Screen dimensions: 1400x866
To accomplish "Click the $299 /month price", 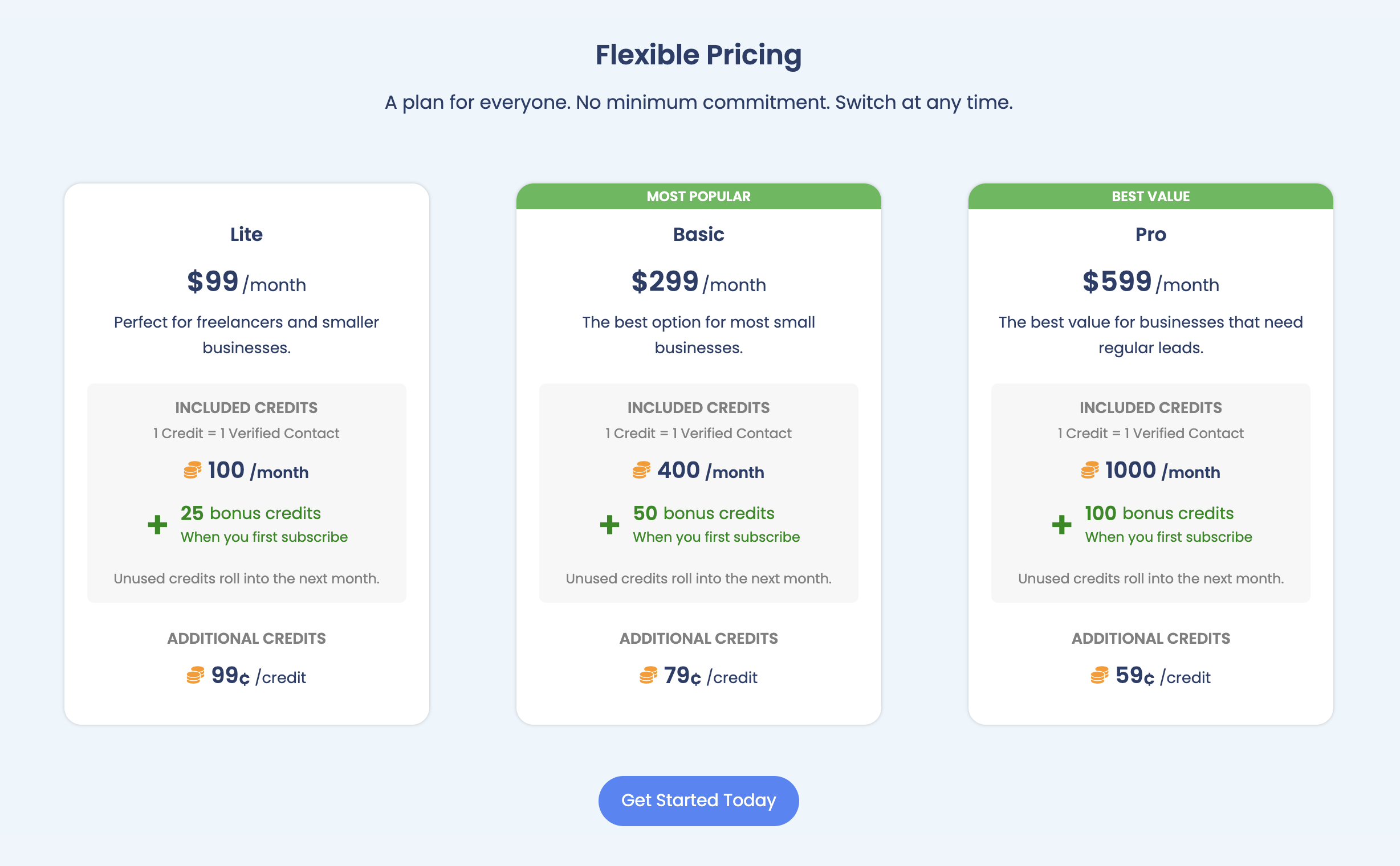I will coord(698,283).
